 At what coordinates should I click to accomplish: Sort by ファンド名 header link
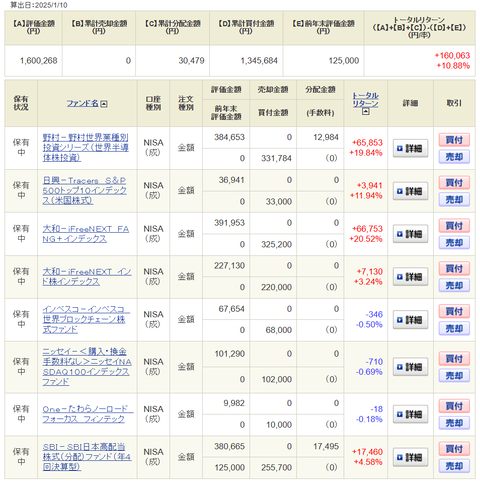tap(82, 103)
